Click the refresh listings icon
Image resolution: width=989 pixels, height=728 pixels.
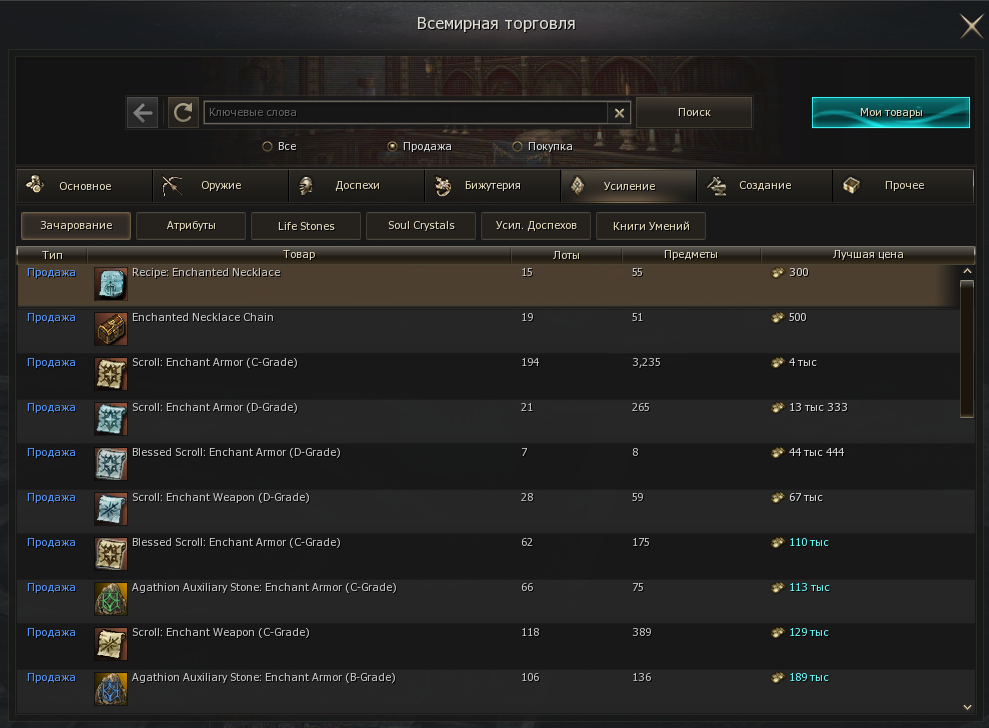(182, 113)
